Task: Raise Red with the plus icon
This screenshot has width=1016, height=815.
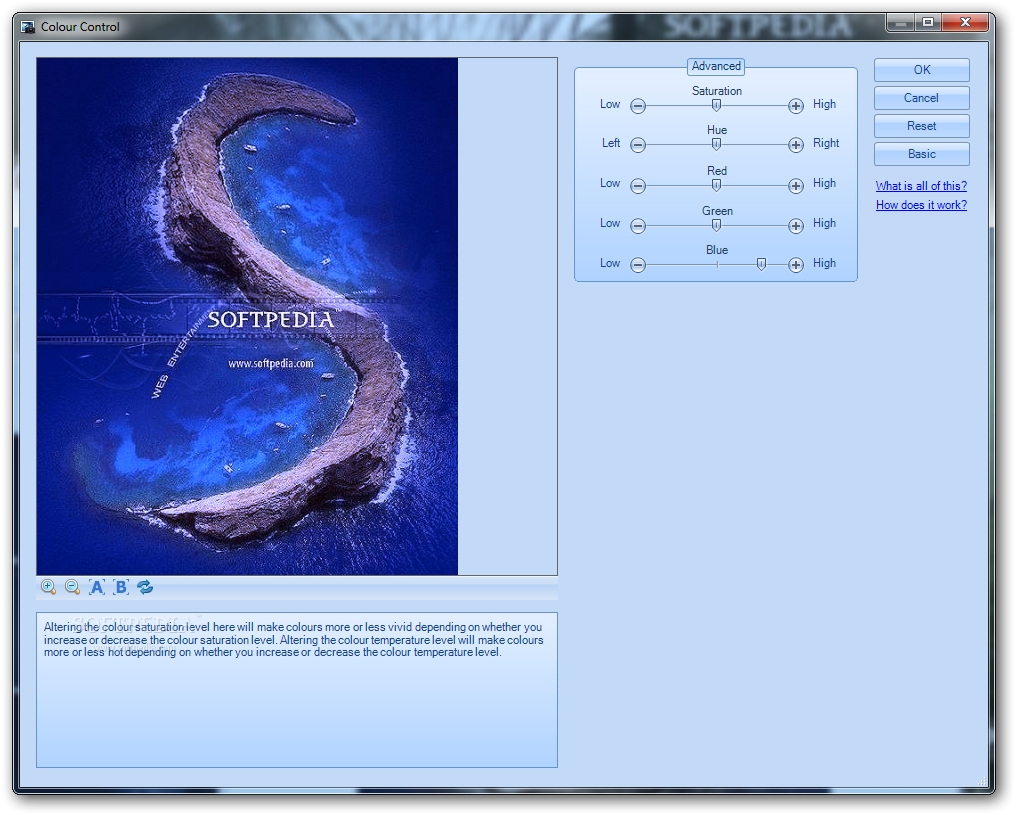Action: pyautogui.click(x=796, y=186)
